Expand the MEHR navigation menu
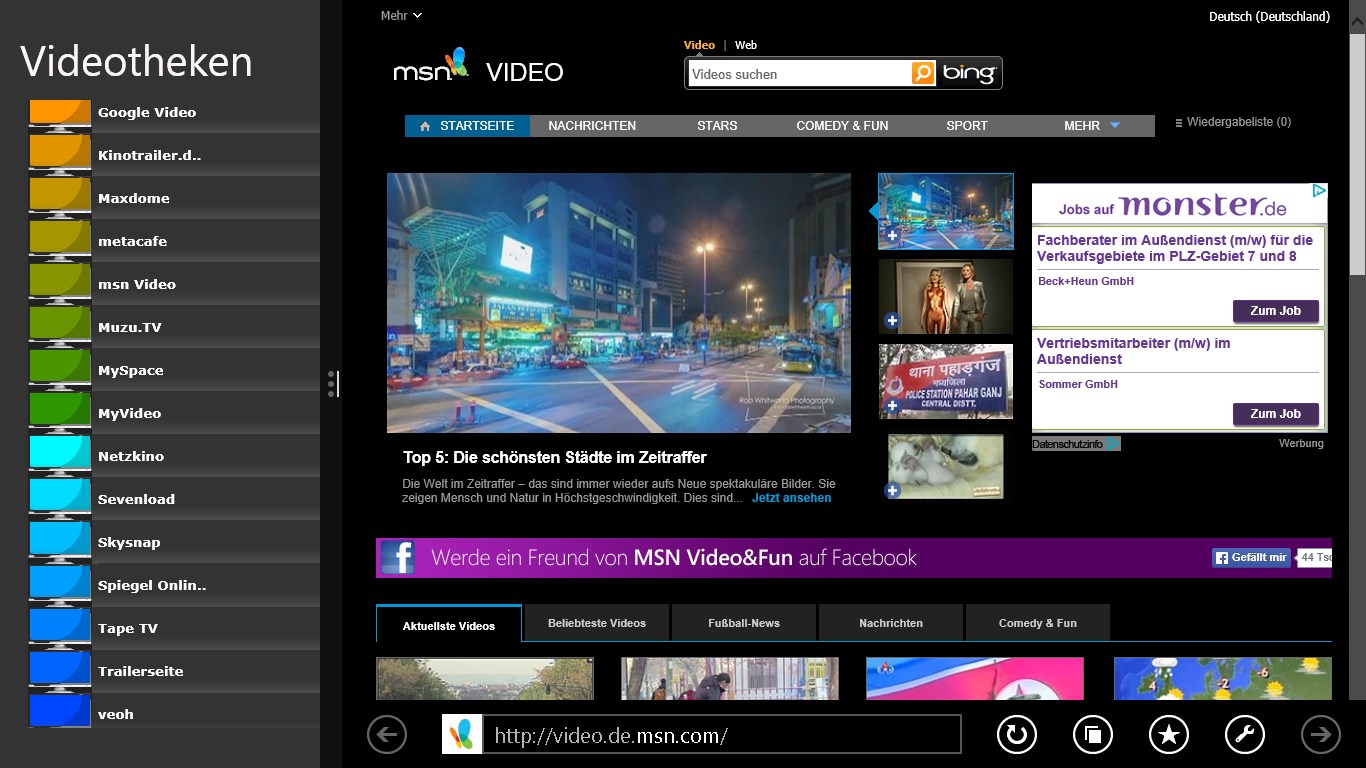This screenshot has width=1366, height=768. coord(1092,126)
